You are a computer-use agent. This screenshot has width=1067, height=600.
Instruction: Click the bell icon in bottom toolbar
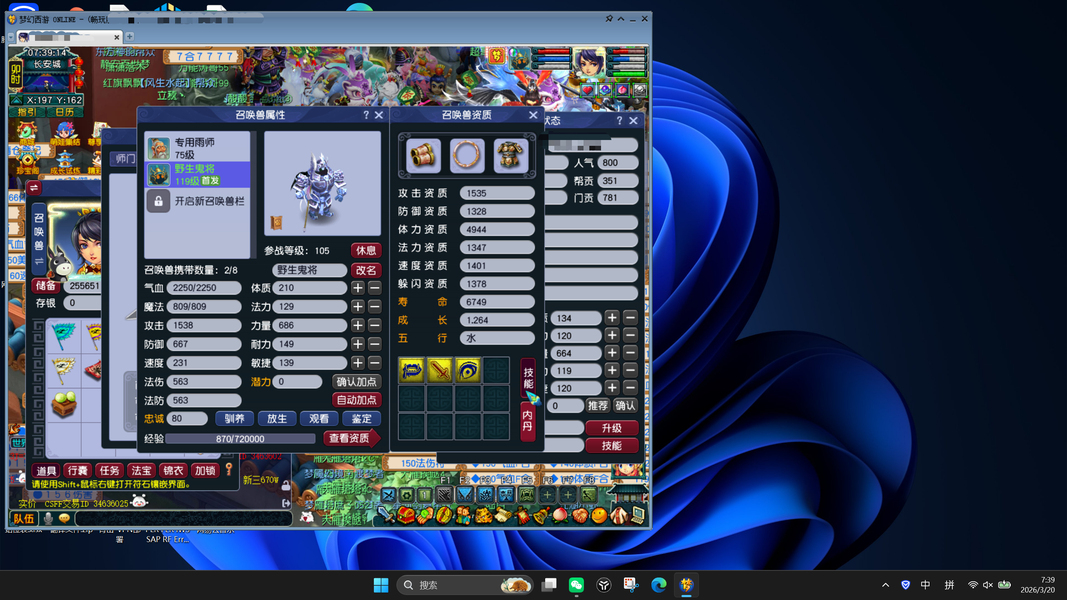[x=541, y=516]
